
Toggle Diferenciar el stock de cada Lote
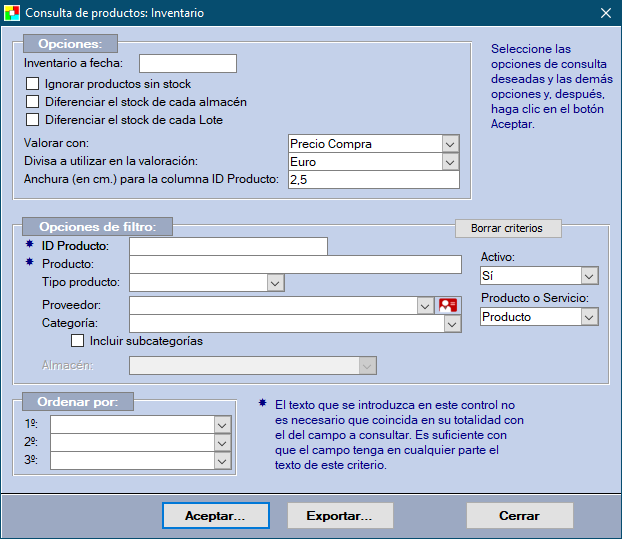[33, 120]
